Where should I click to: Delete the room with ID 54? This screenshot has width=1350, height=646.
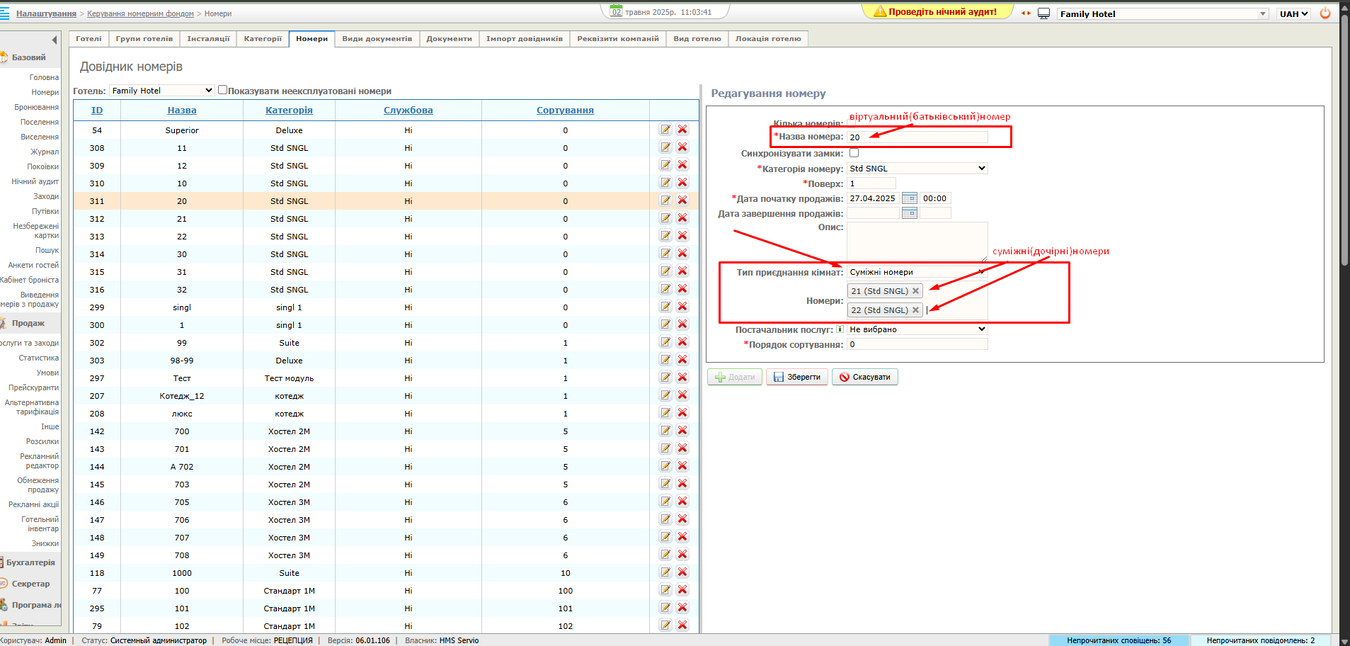[682, 130]
